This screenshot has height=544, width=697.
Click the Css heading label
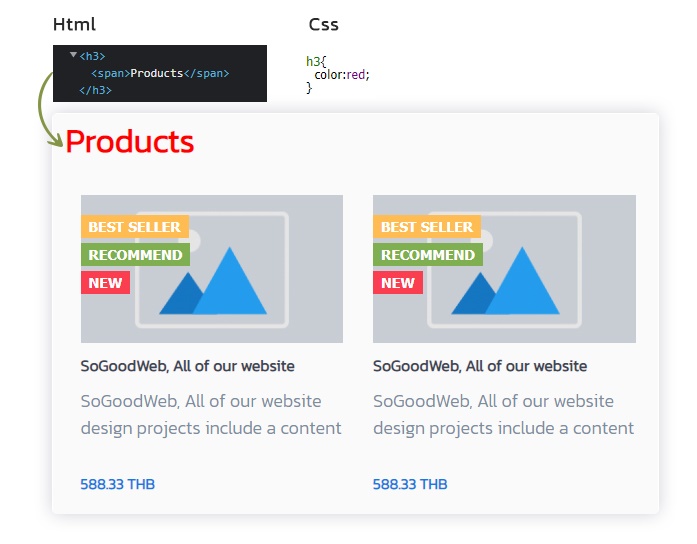point(324,24)
